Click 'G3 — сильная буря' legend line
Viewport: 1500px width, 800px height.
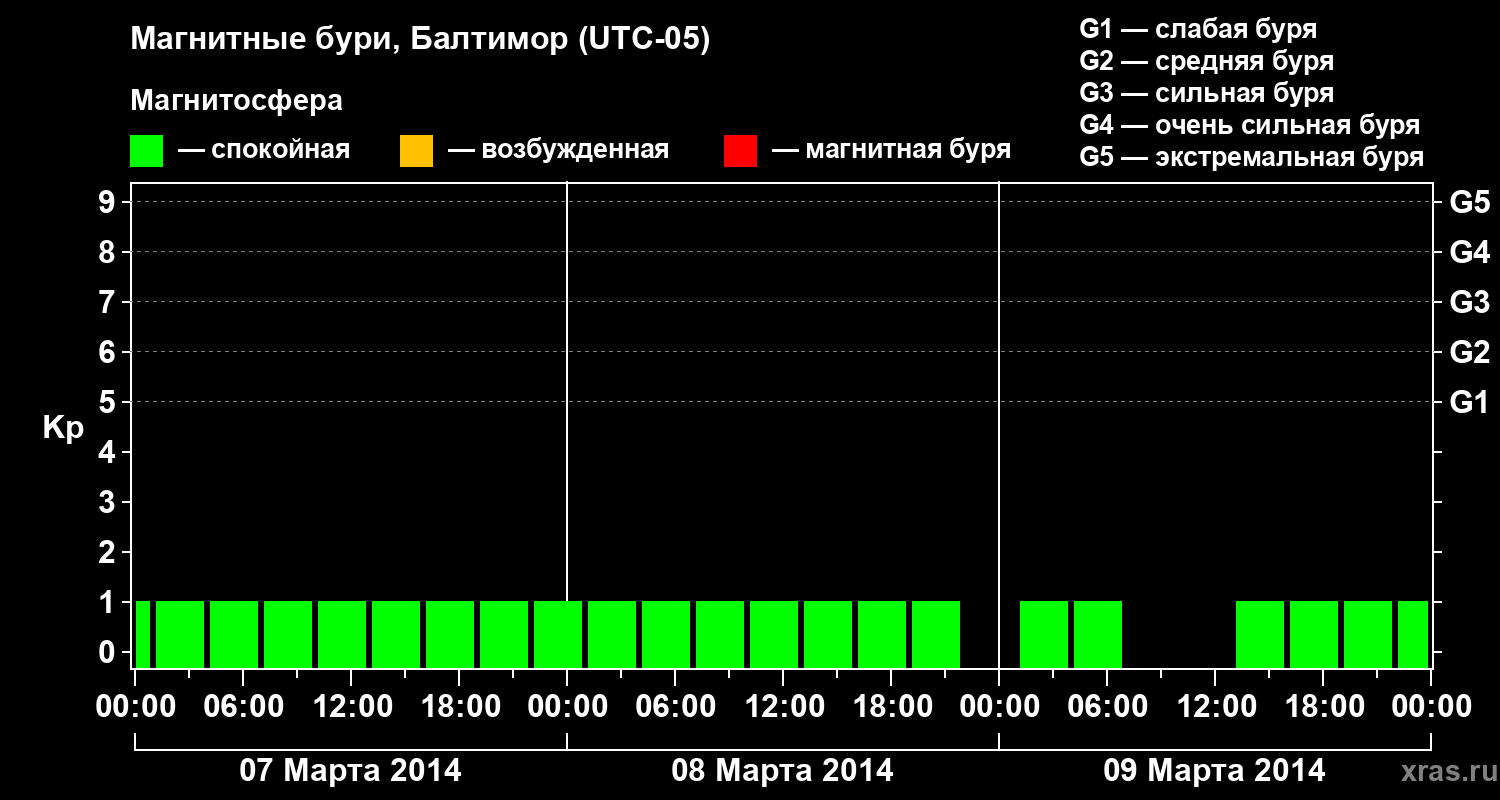pyautogui.click(x=1206, y=93)
